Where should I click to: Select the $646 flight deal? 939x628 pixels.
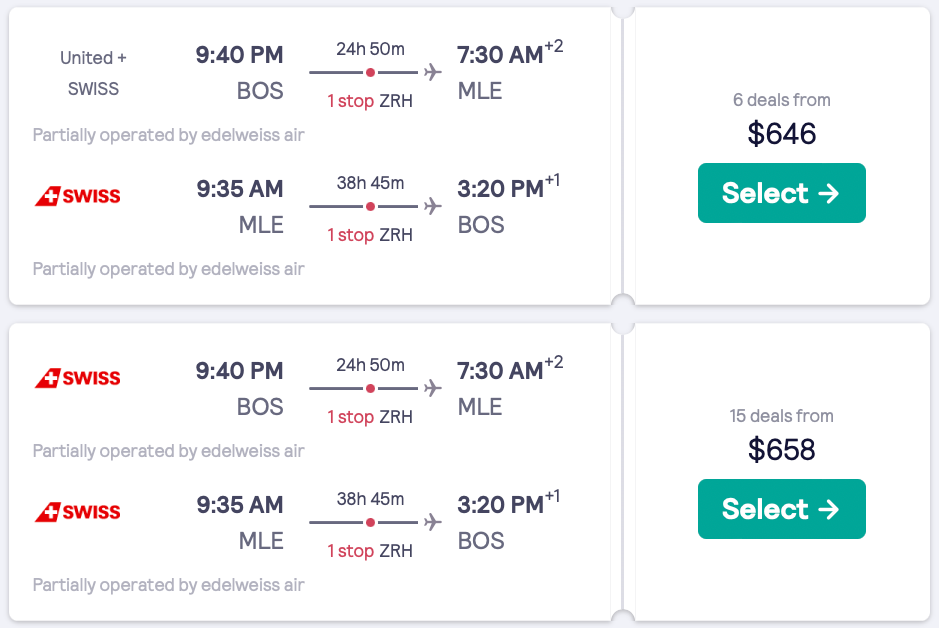781,193
